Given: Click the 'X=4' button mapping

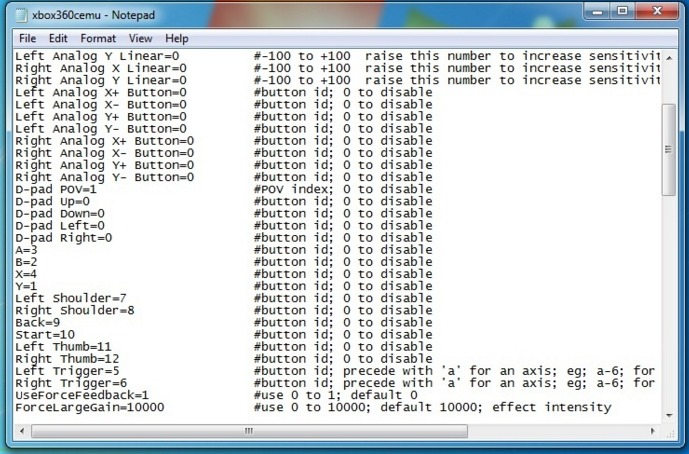Looking at the screenshot, I should (x=26, y=274).
